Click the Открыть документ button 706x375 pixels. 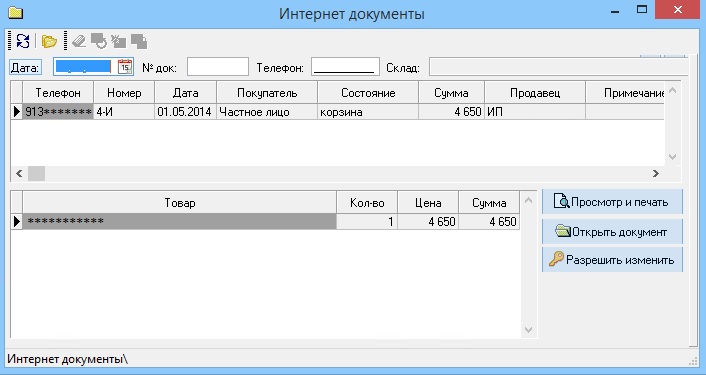(x=612, y=232)
